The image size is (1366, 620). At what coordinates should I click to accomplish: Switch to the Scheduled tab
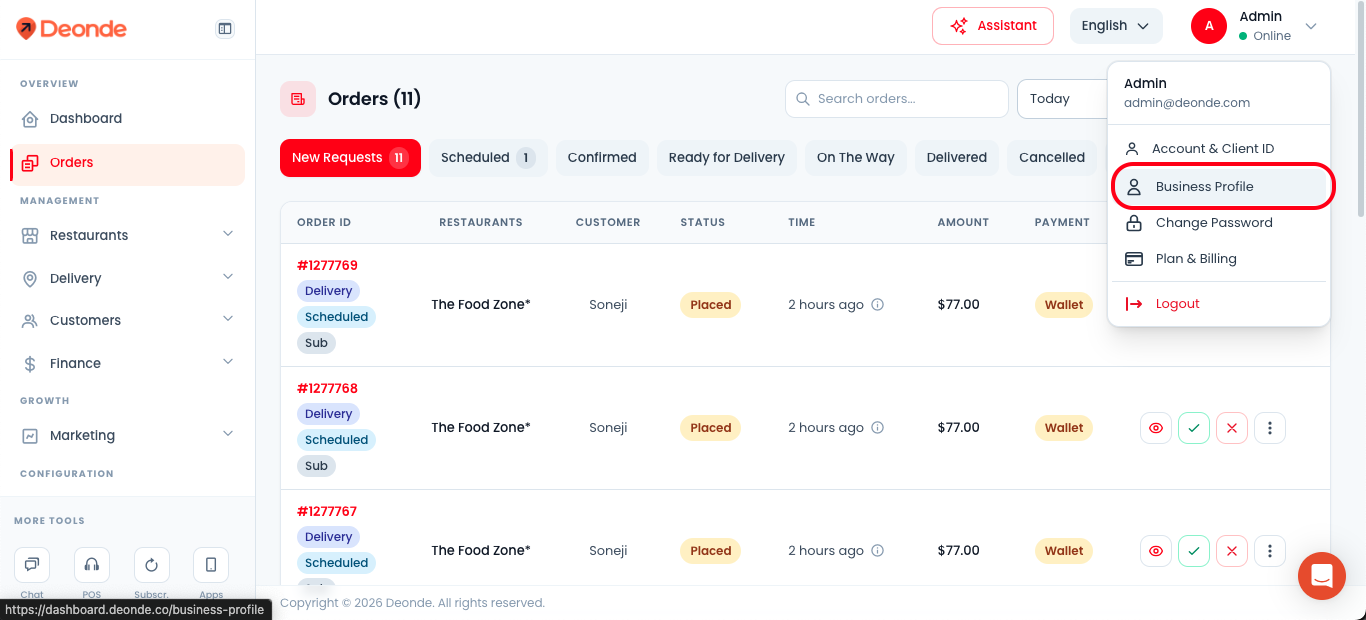[488, 158]
